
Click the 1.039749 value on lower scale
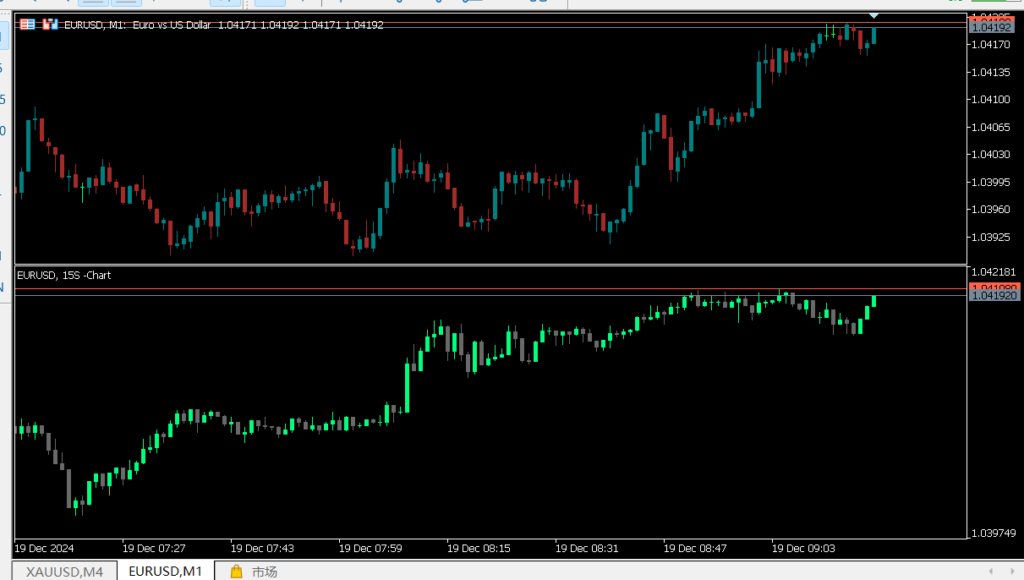pos(994,533)
